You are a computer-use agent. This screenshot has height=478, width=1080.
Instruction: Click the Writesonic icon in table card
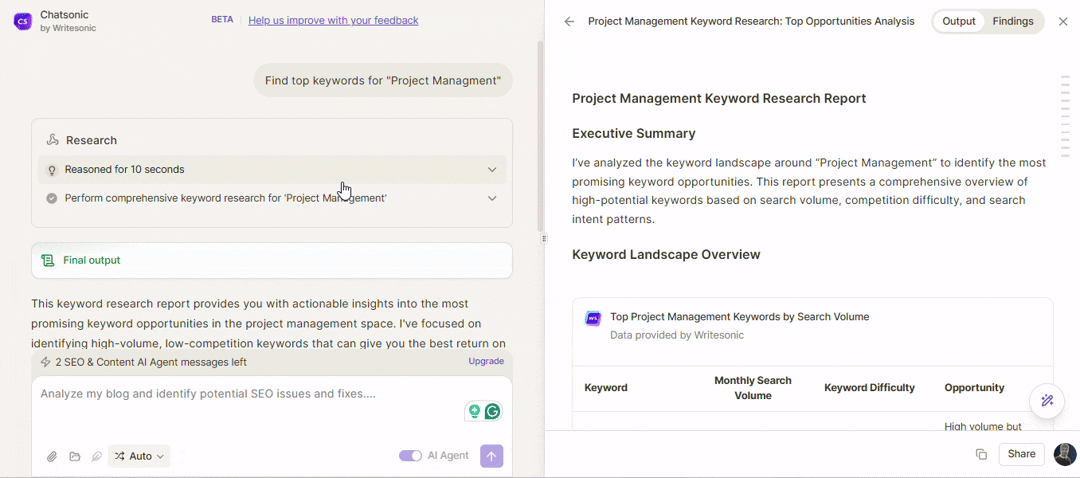point(592,318)
